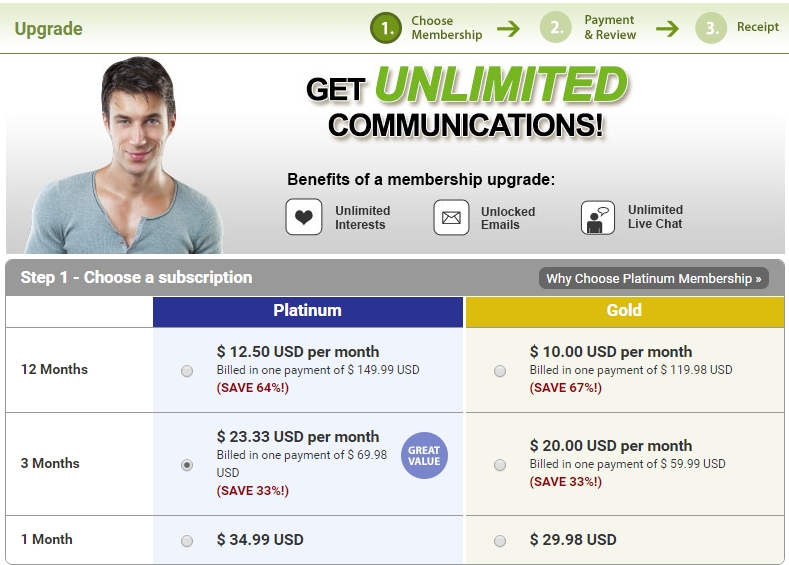The height and width of the screenshot is (565, 789).
Task: Click the Great Value badge
Action: click(x=424, y=456)
